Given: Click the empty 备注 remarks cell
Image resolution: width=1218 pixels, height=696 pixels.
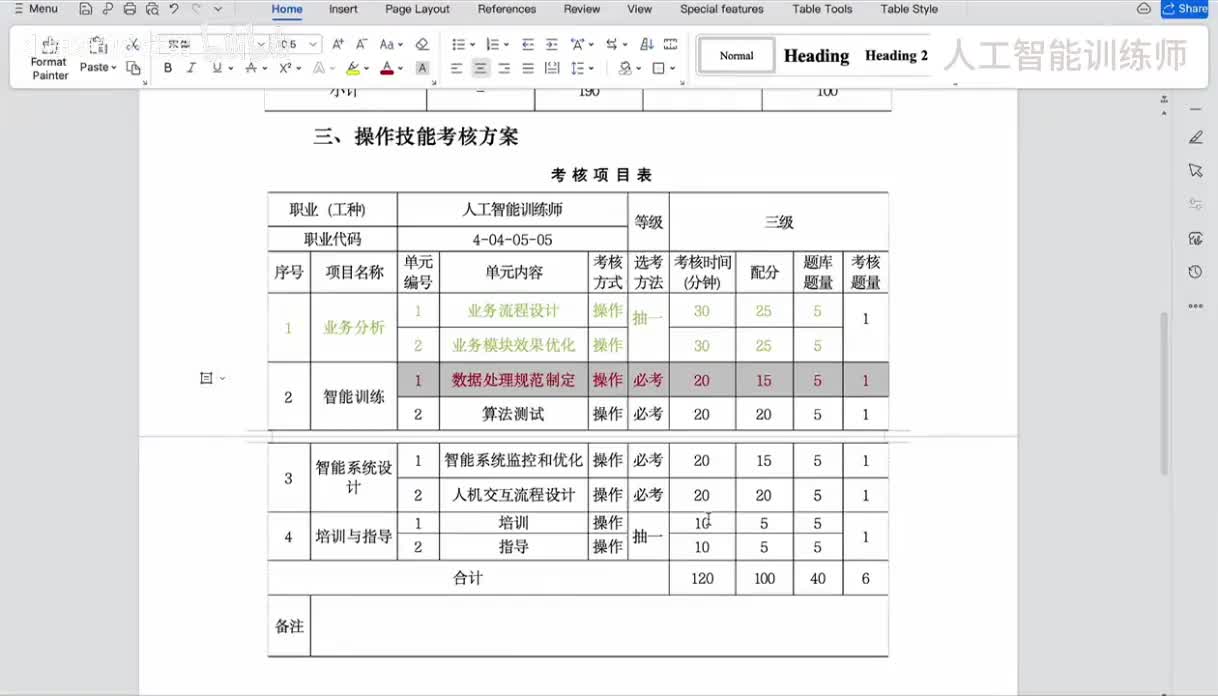Looking at the screenshot, I should click(599, 626).
